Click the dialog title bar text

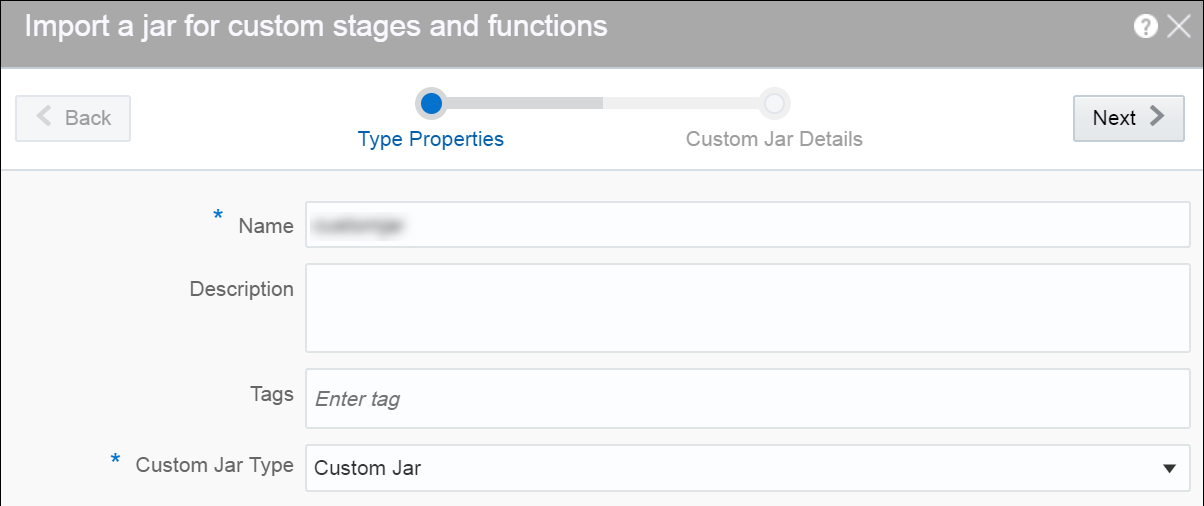[x=316, y=26]
